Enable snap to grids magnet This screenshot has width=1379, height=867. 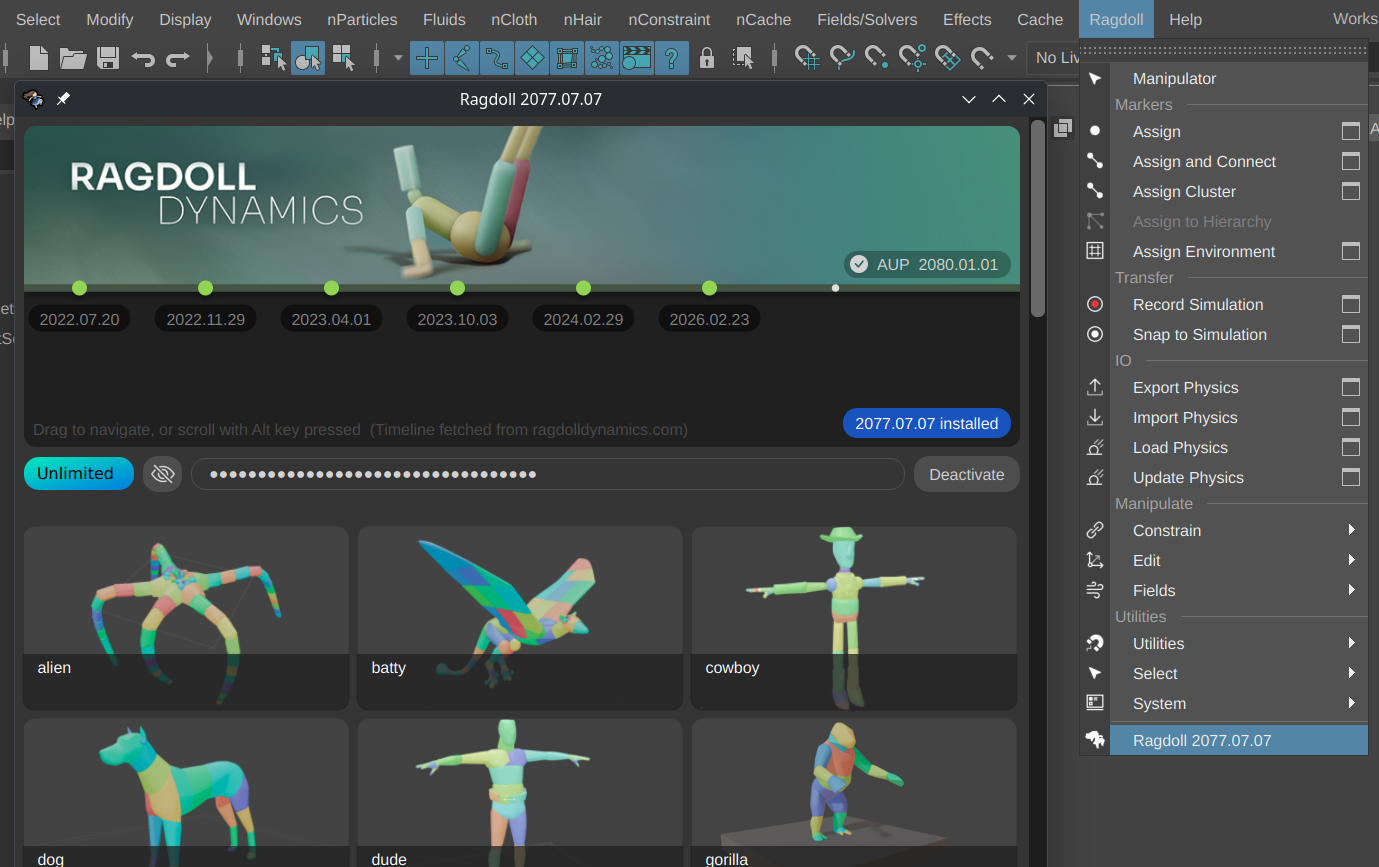coord(808,58)
